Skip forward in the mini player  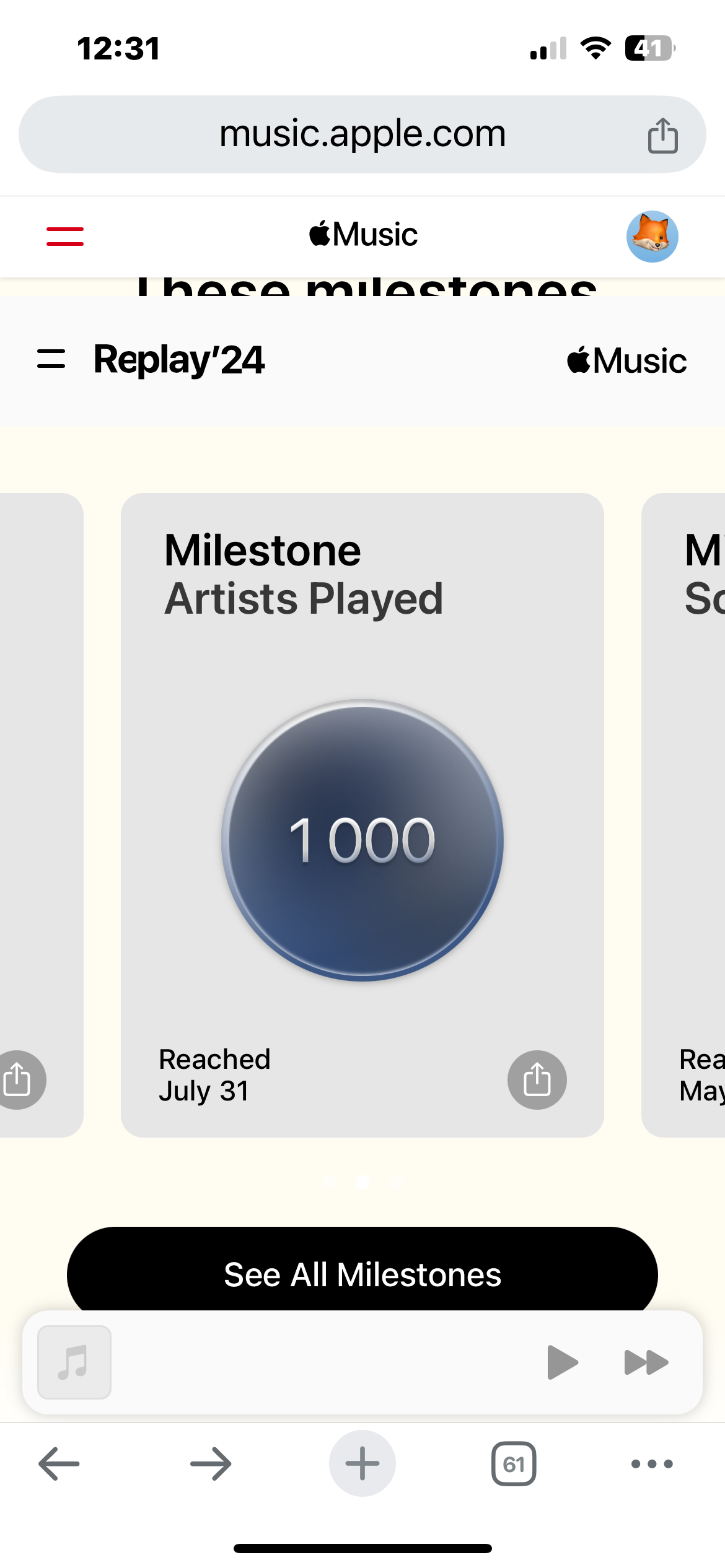click(x=646, y=1362)
